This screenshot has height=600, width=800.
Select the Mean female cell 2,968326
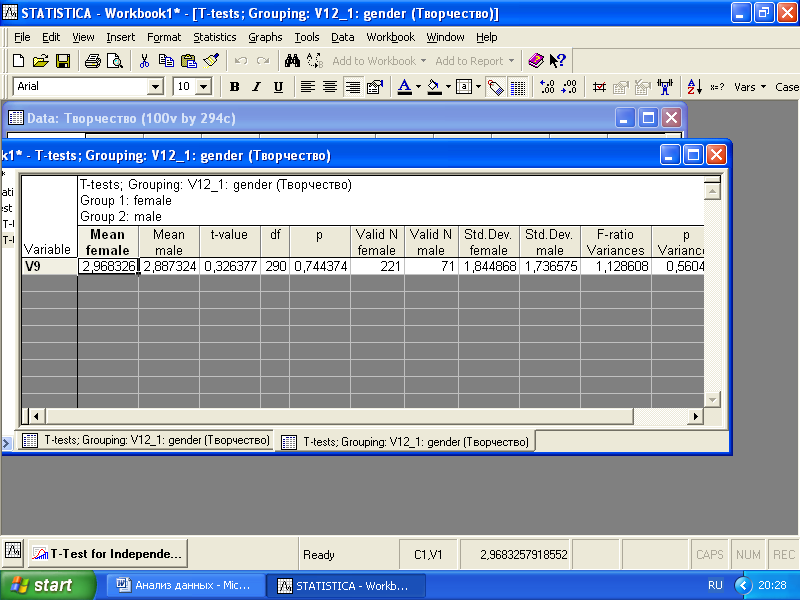108,266
